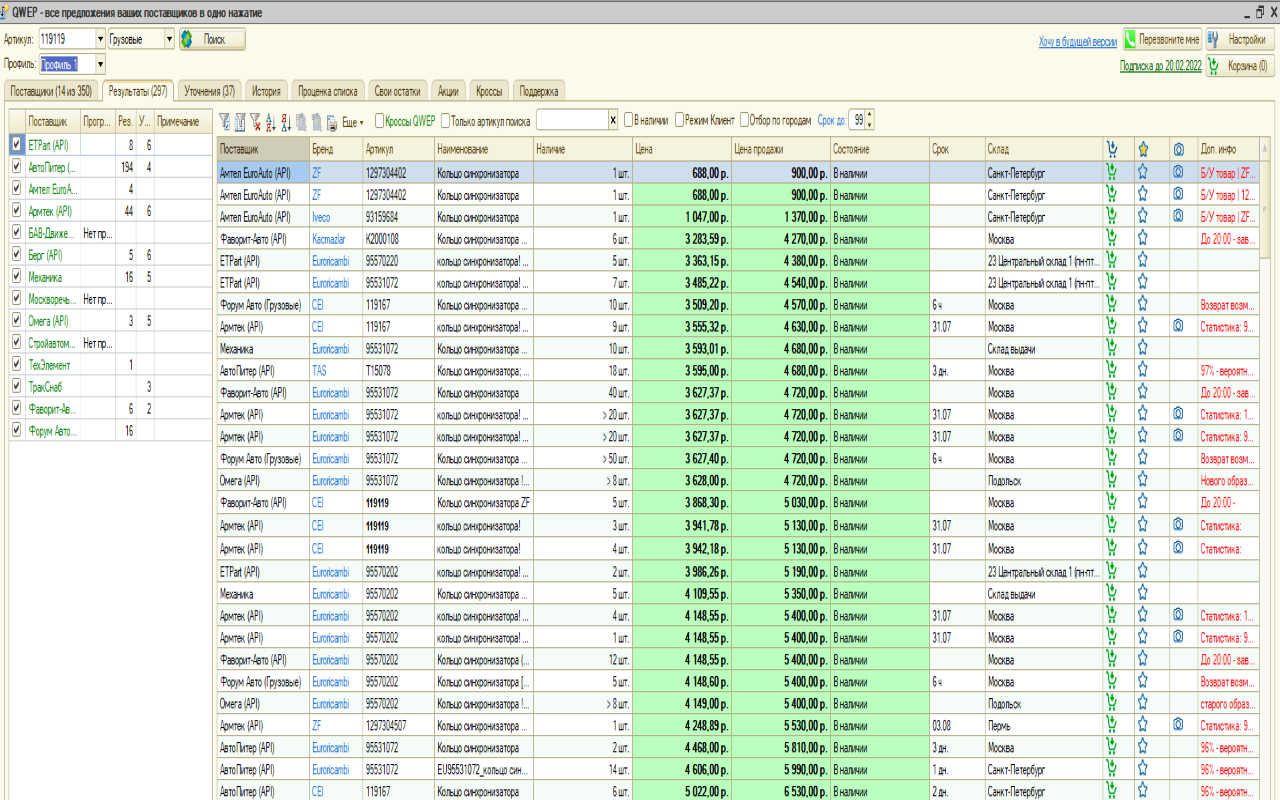Click the filter text input field
This screenshot has height=800, width=1280.
(572, 120)
